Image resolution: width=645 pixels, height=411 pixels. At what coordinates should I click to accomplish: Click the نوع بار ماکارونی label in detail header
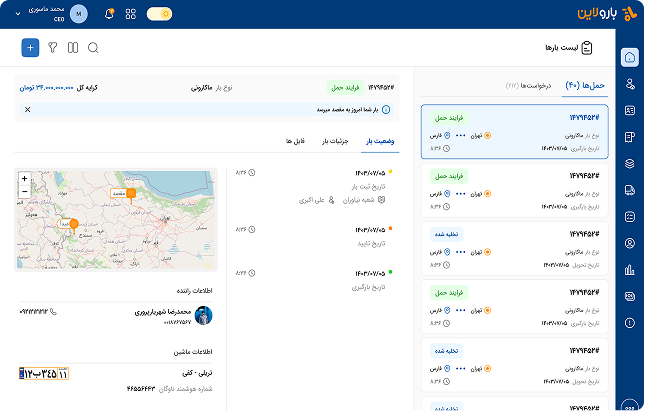pyautogui.click(x=212, y=88)
